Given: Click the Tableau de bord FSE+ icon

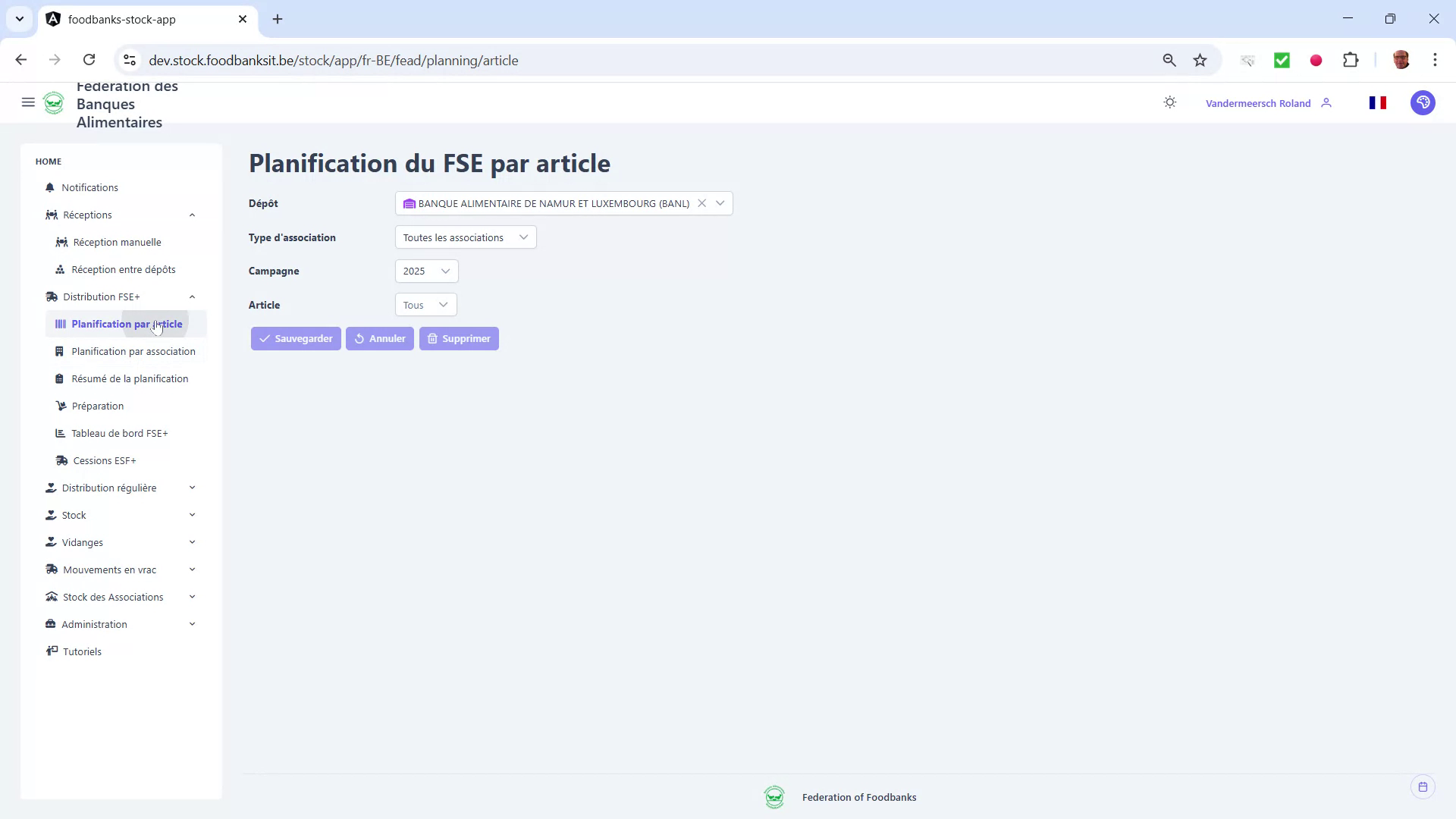Looking at the screenshot, I should pyautogui.click(x=61, y=433).
